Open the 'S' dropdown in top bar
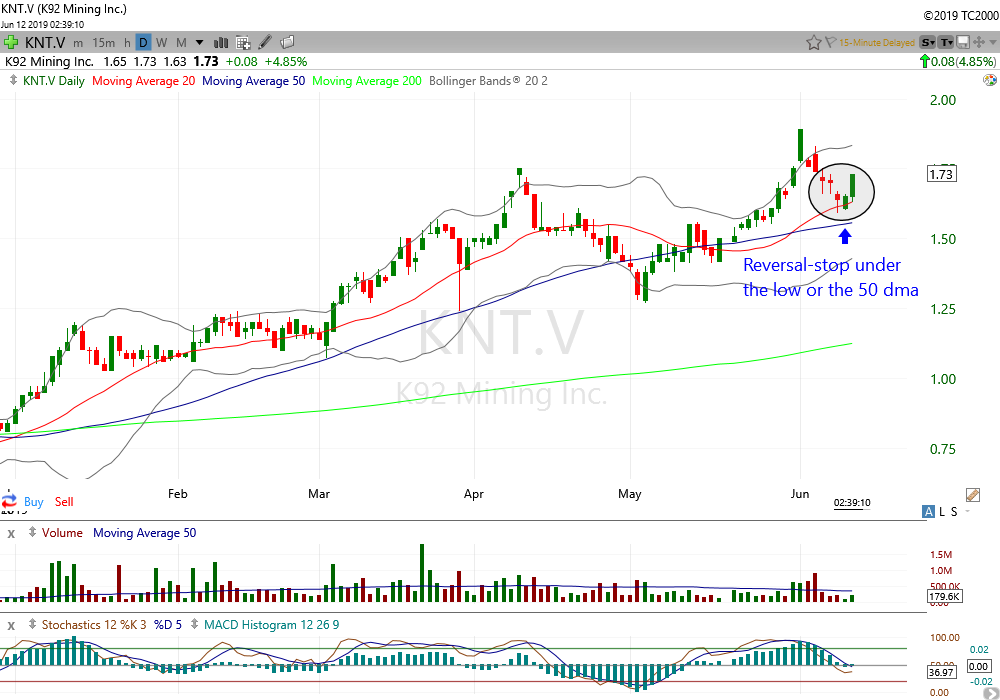The image size is (1000, 700). pos(928,43)
